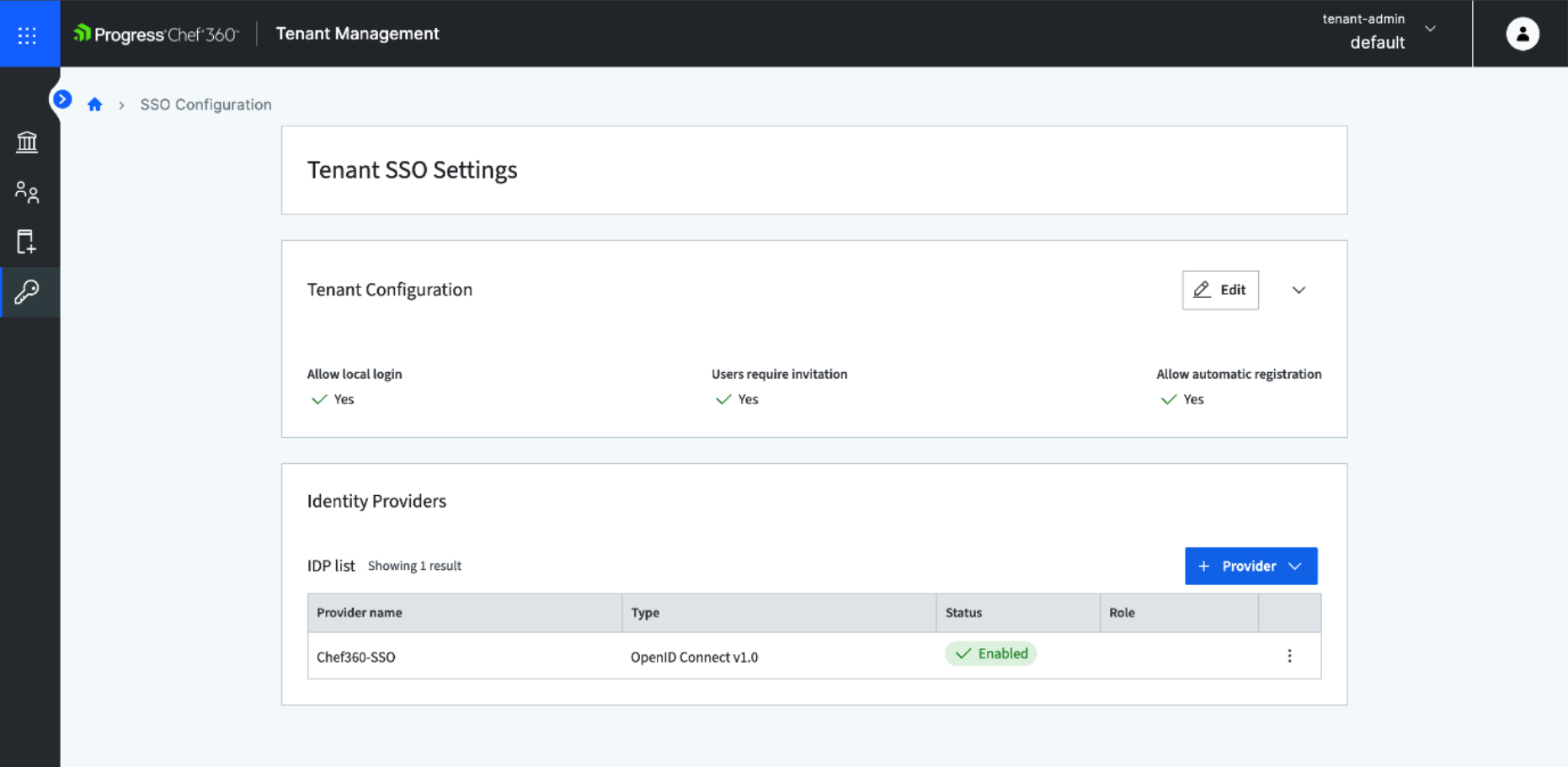This screenshot has height=767, width=1568.
Task: Go to home via breadcrumb house icon
Action: point(94,104)
